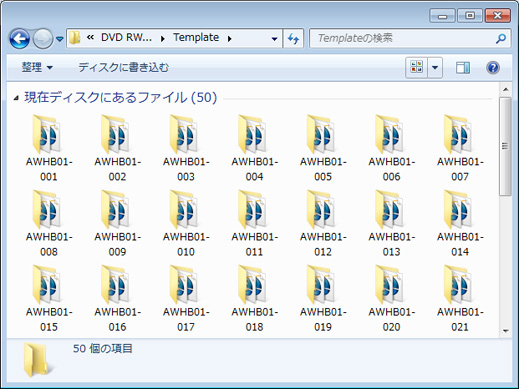
Task: Pick folder AWHB01-019
Action: (x=323, y=298)
